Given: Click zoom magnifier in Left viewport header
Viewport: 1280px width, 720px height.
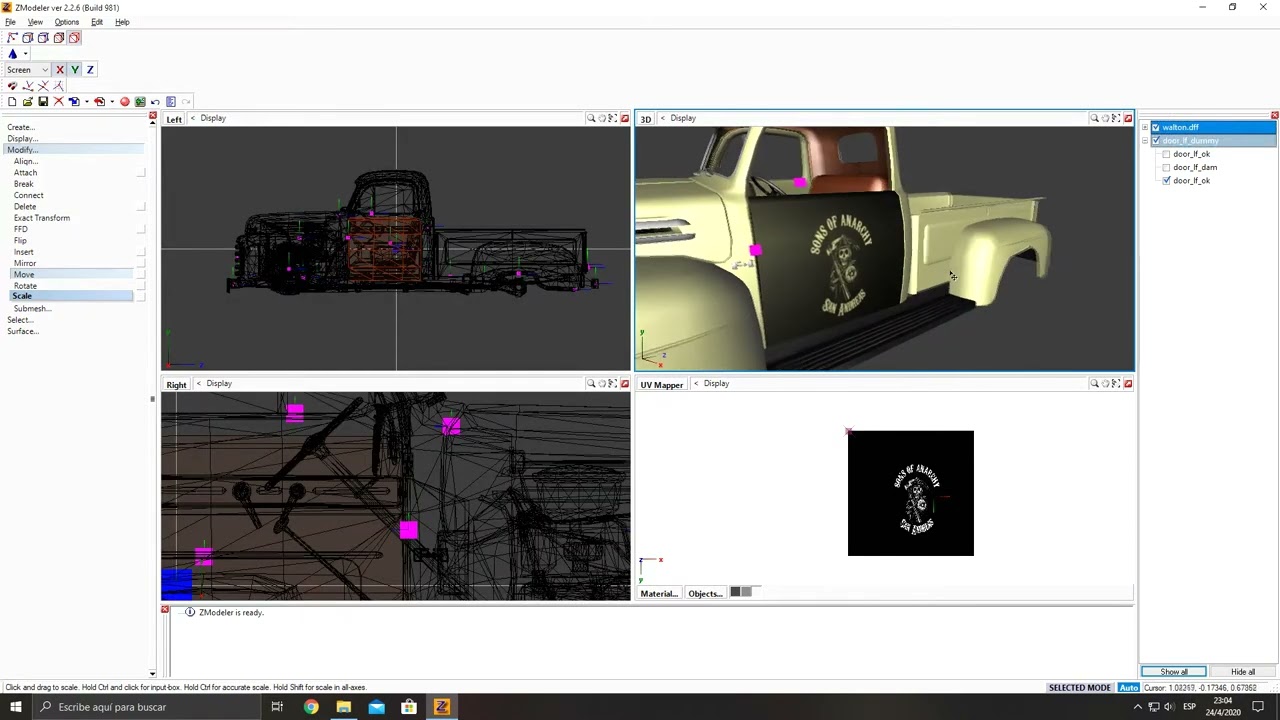Looking at the screenshot, I should tap(591, 119).
